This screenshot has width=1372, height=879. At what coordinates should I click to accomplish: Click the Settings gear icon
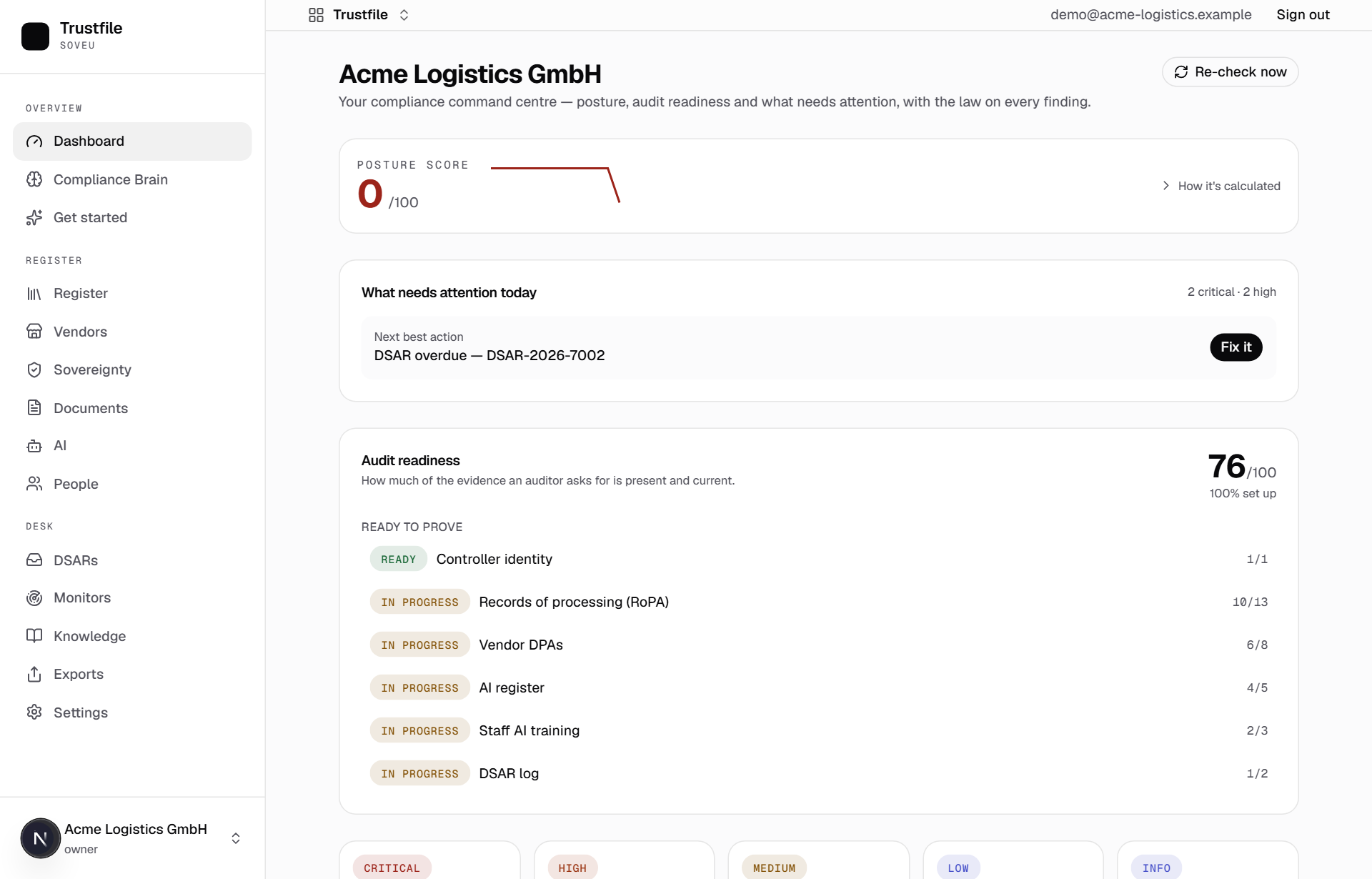coord(34,712)
